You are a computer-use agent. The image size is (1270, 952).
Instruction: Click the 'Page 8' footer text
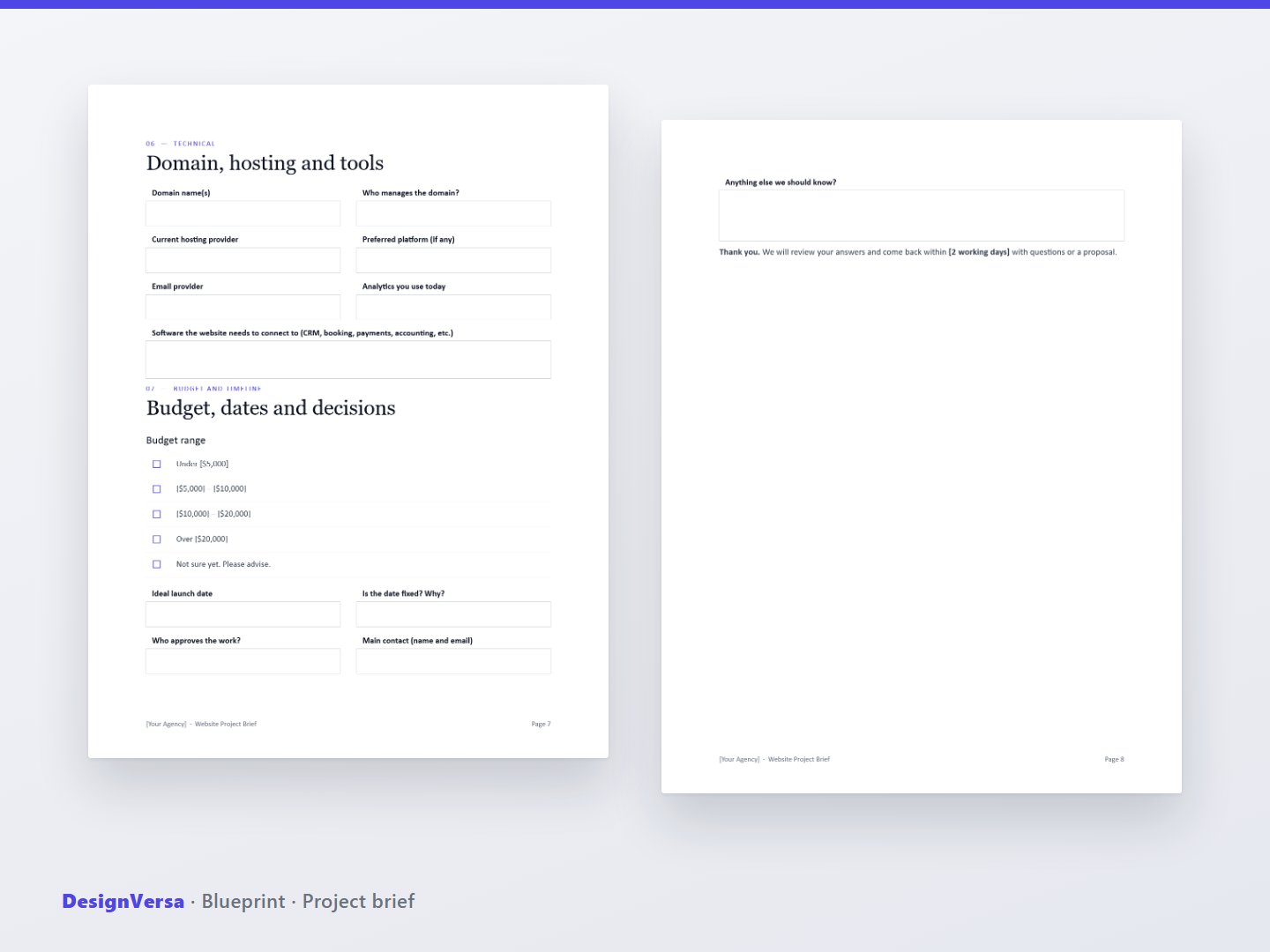[1114, 760]
